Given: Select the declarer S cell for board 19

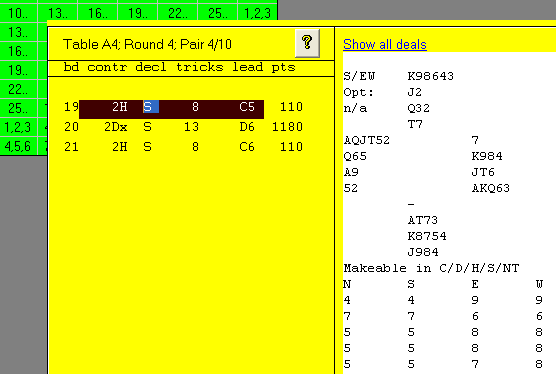Looking at the screenshot, I should (151, 107).
